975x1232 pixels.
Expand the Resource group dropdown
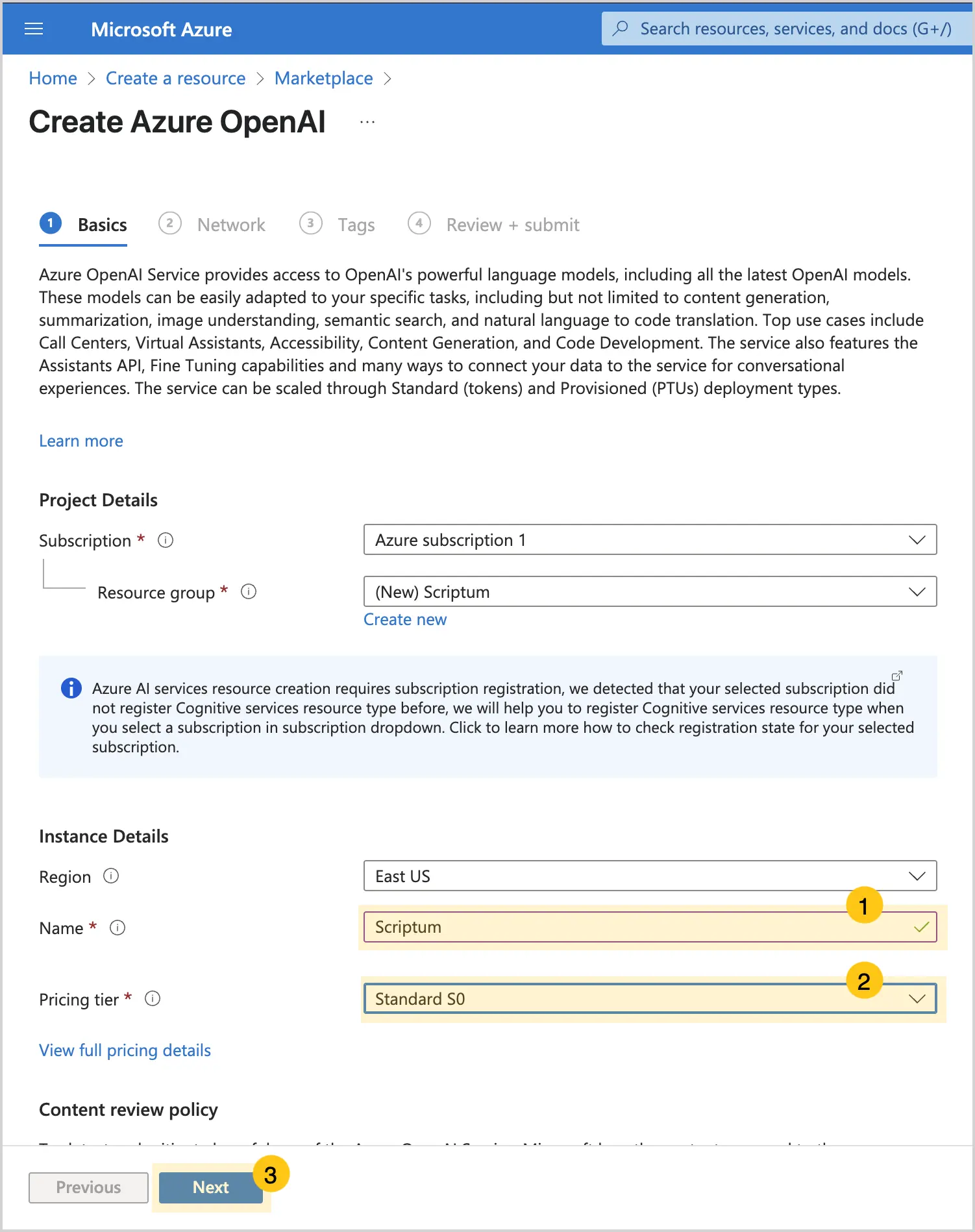point(650,591)
